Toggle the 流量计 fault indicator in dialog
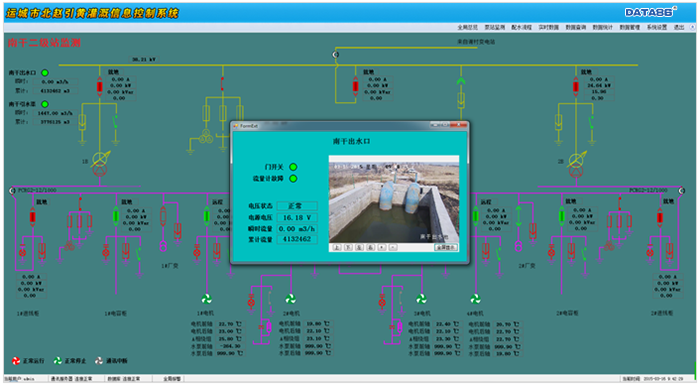Image resolution: width=700 pixels, height=385 pixels. click(293, 179)
